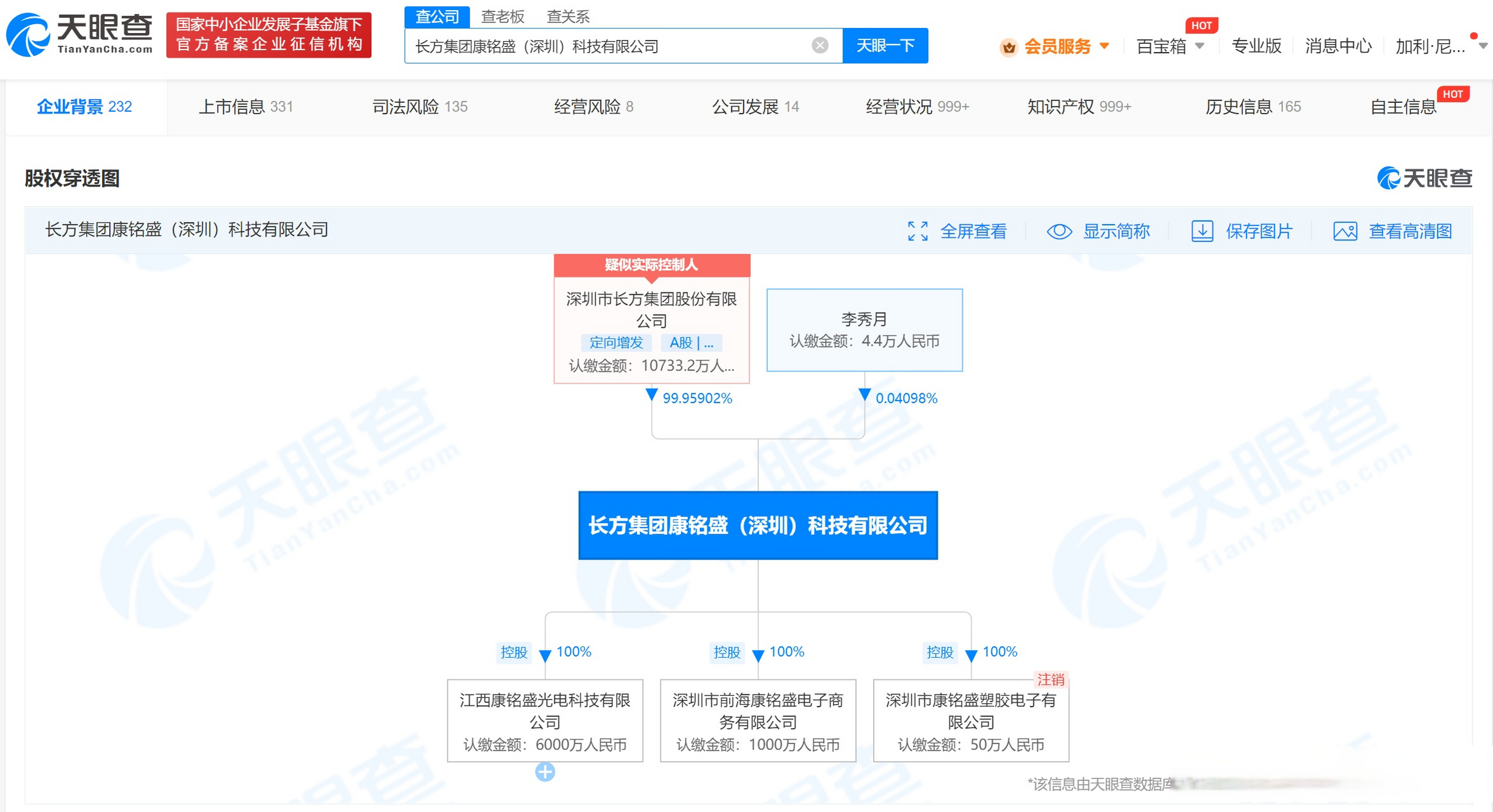Click the fullscreen view icon

click(x=918, y=231)
